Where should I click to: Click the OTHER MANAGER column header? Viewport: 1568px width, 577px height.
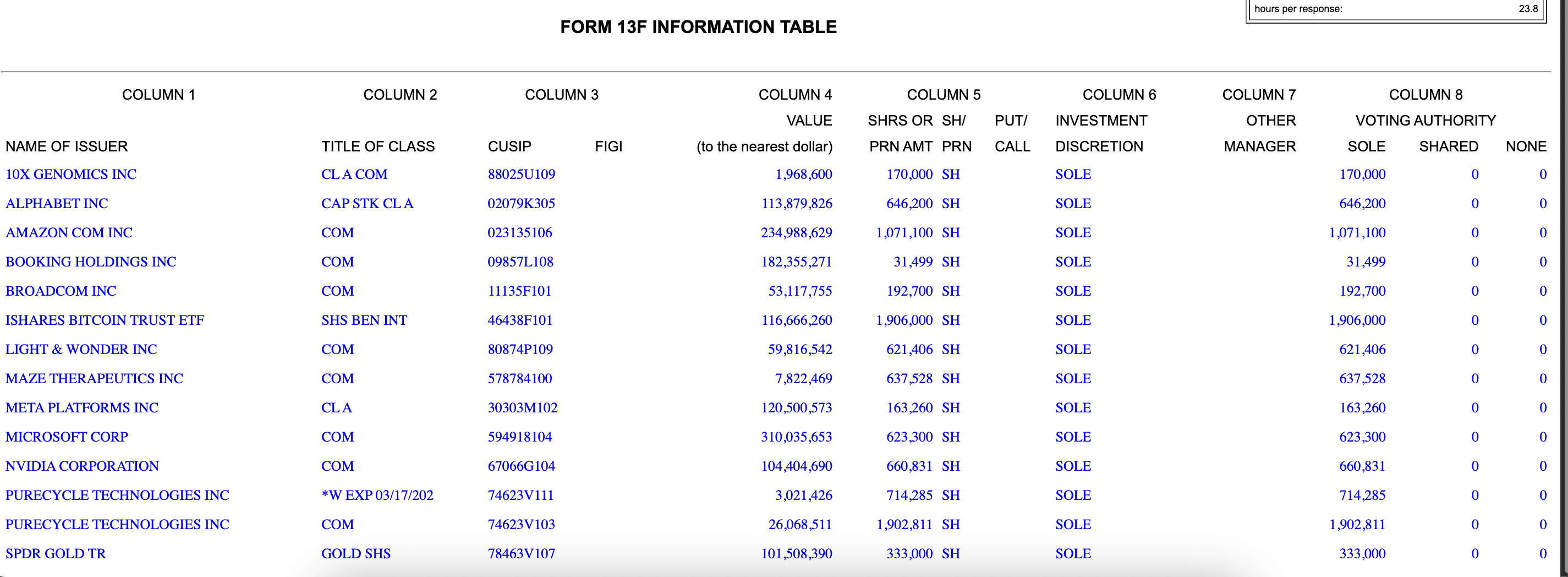(1260, 133)
